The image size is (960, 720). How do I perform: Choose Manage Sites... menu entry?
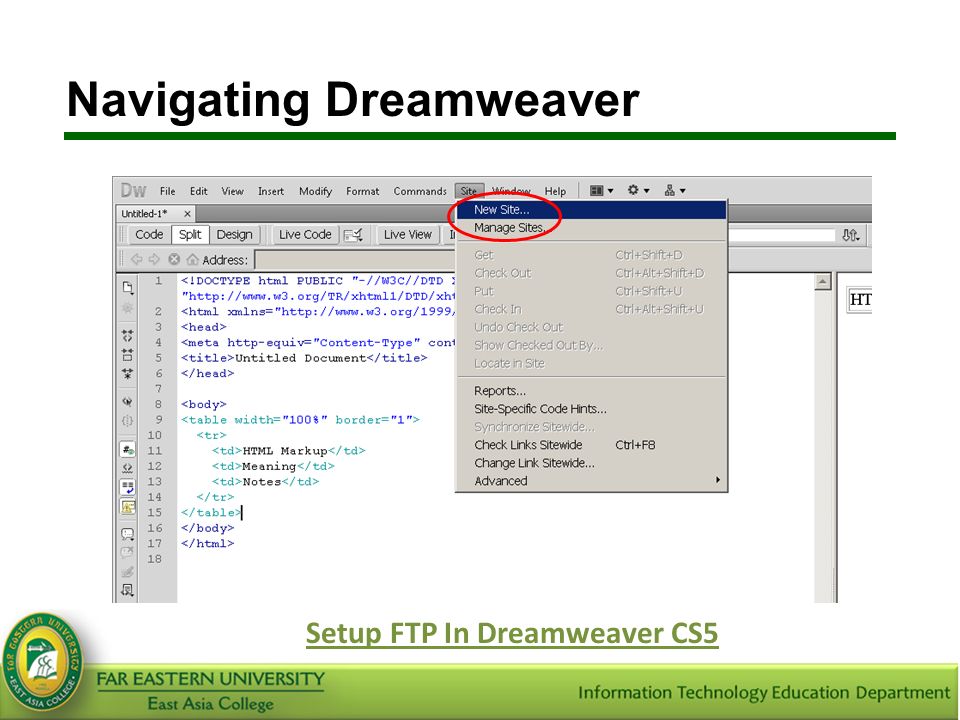[591, 227]
